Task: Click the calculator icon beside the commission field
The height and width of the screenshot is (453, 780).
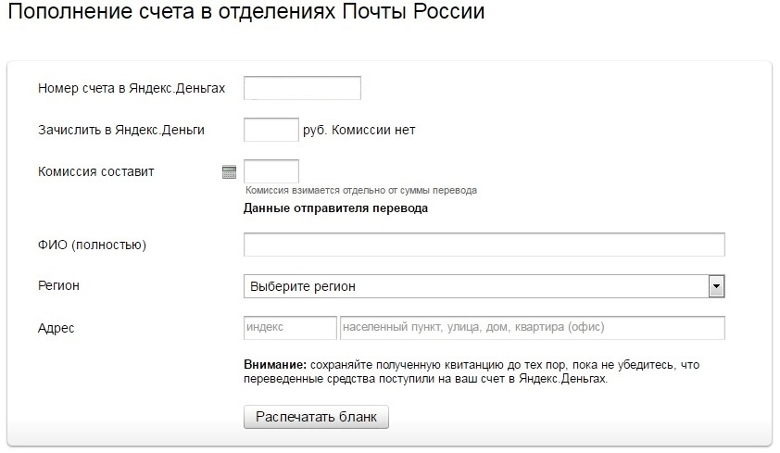Action: point(228,172)
